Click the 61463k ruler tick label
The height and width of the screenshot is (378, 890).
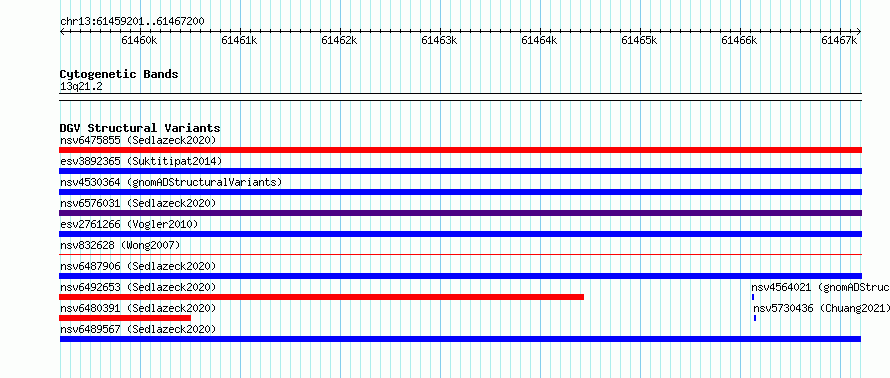(x=439, y=40)
